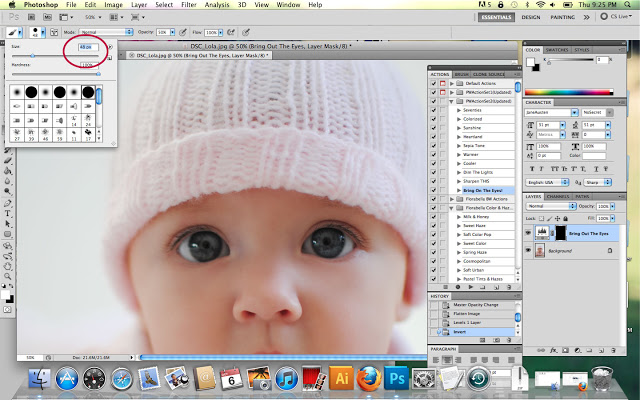Toggle the Milk & Honey action checkmark

[x=433, y=217]
